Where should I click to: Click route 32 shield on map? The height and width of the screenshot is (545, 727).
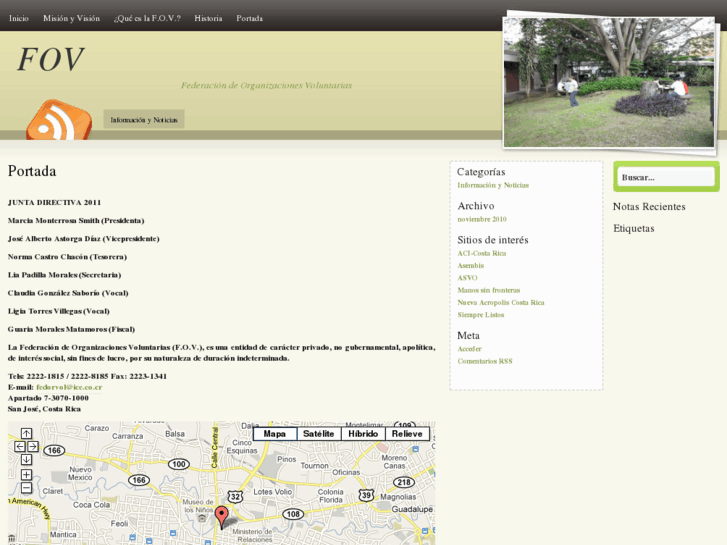point(236,497)
